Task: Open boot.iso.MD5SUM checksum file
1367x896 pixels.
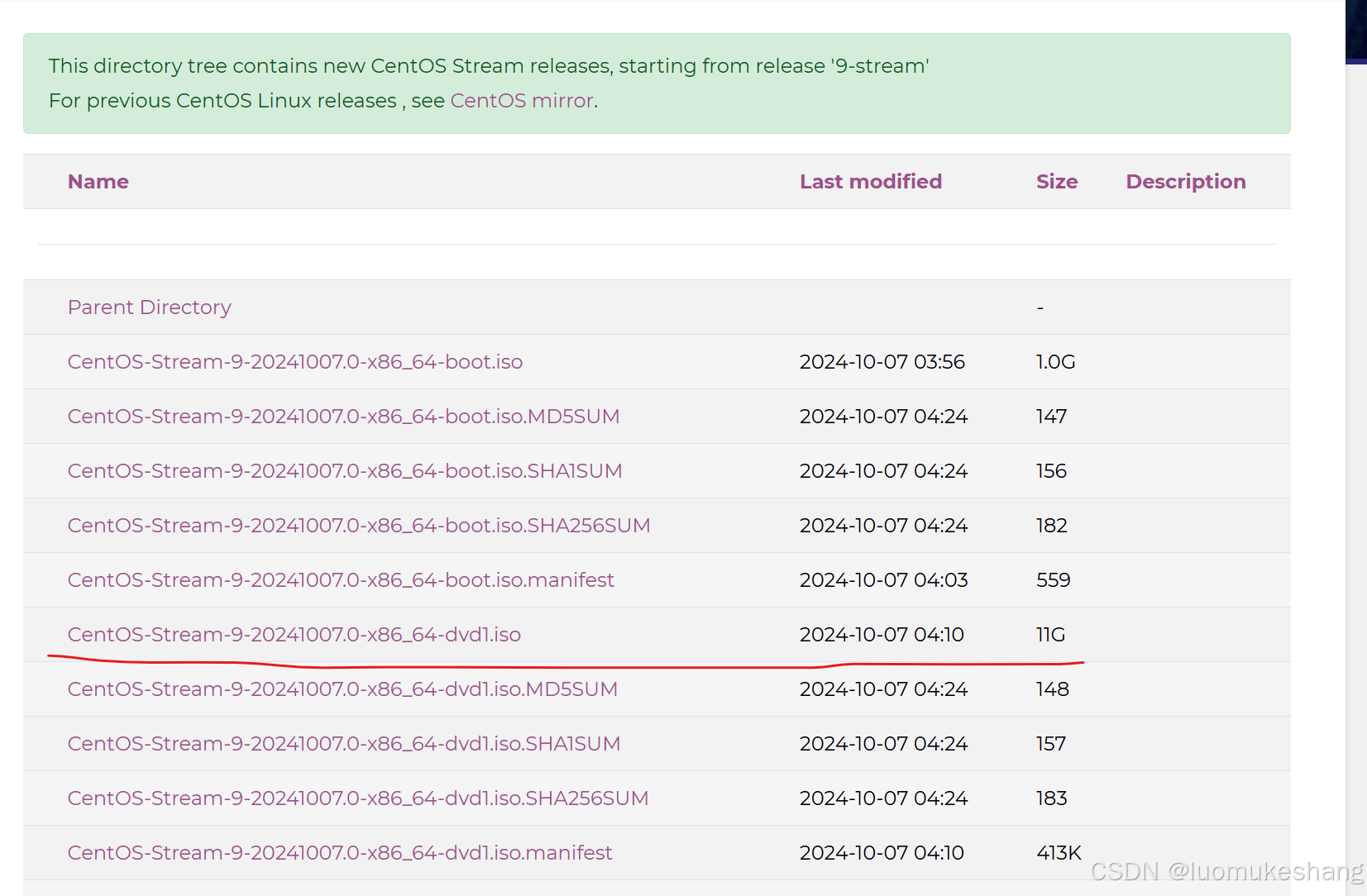Action: (x=344, y=417)
